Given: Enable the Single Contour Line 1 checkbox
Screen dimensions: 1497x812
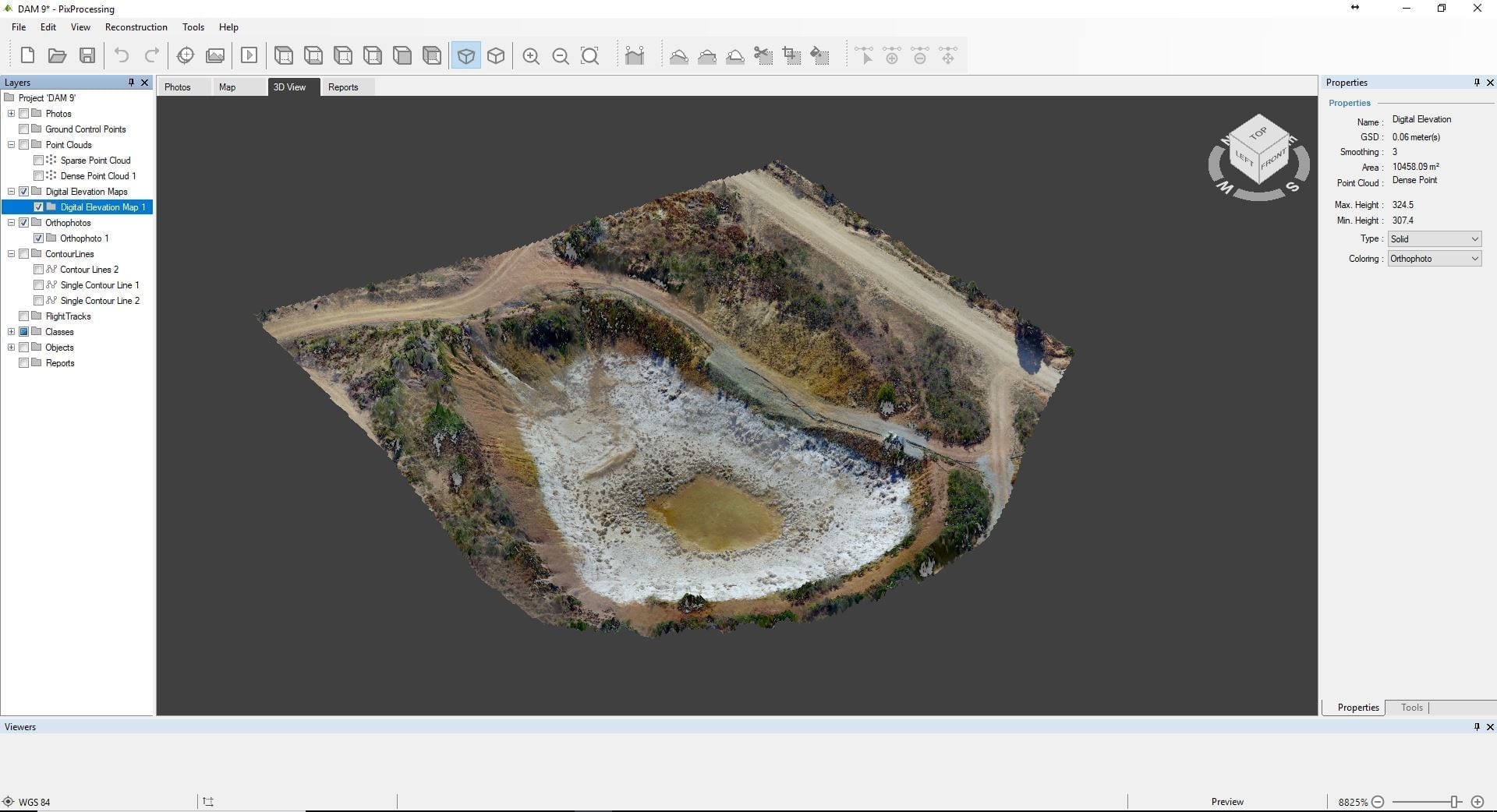Looking at the screenshot, I should click(x=39, y=285).
